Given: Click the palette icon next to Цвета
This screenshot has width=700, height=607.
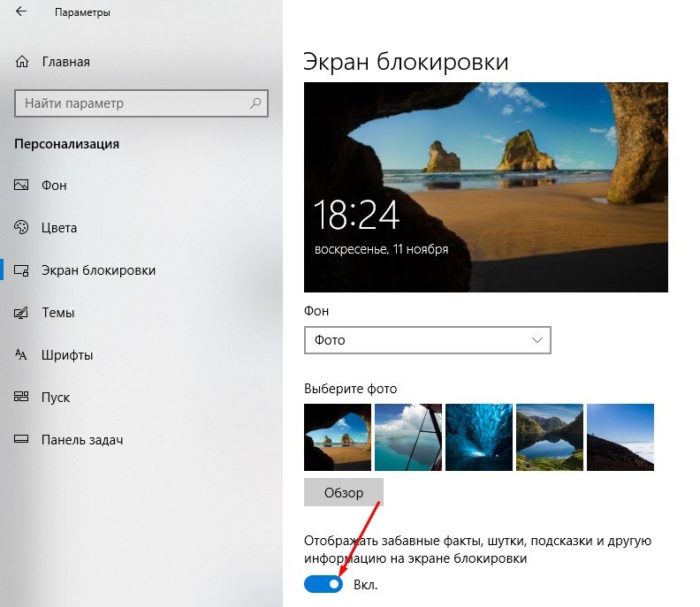Looking at the screenshot, I should 21,227.
